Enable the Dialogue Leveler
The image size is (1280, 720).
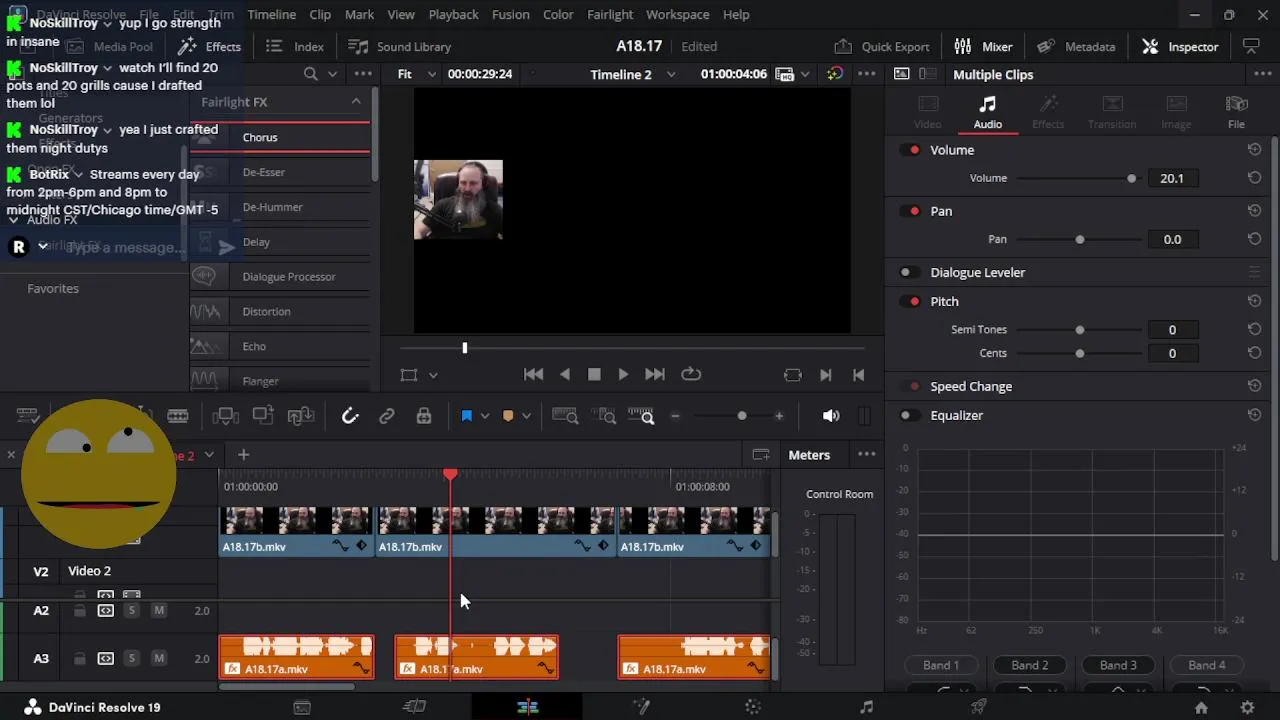pos(910,272)
